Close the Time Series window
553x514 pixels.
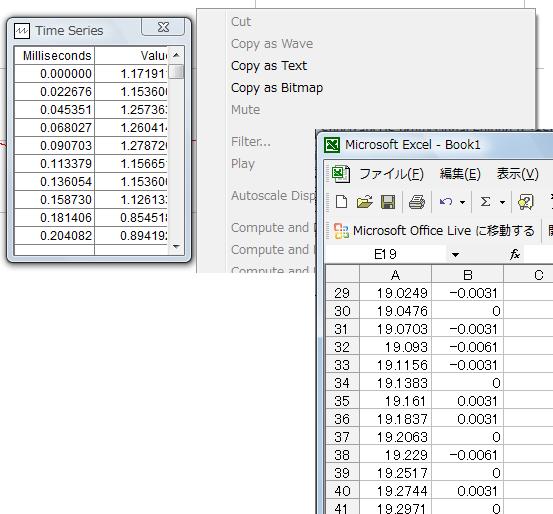pyautogui.click(x=163, y=27)
